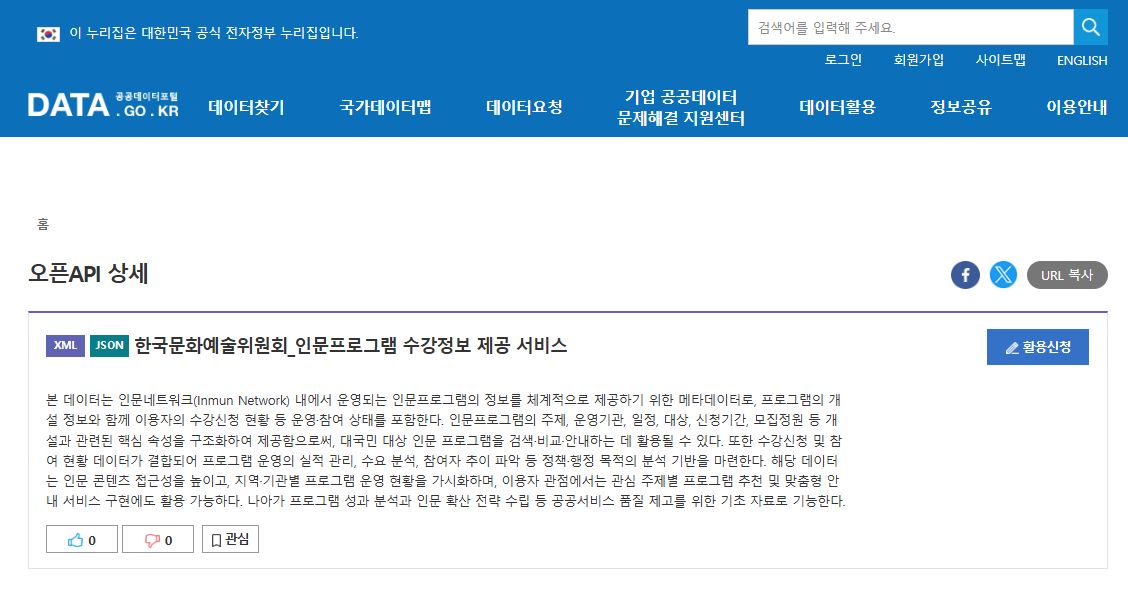
Task: Click the DATA.GO.KR portal logo
Action: [x=103, y=104]
